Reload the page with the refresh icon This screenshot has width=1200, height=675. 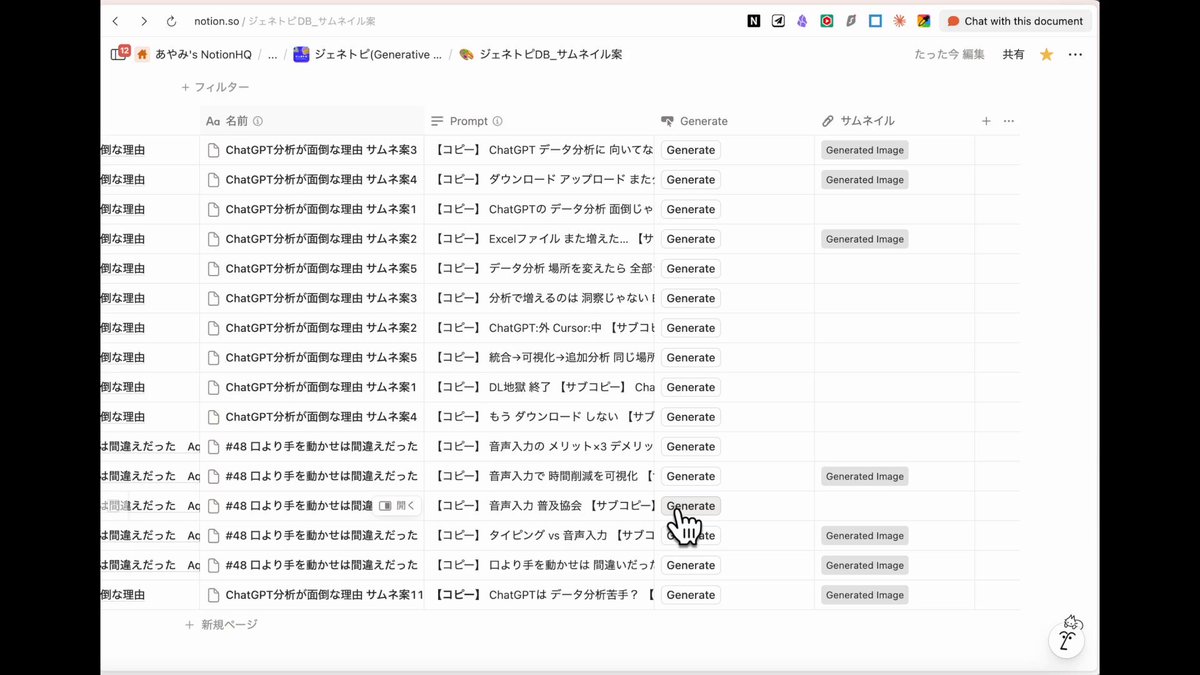pos(172,21)
